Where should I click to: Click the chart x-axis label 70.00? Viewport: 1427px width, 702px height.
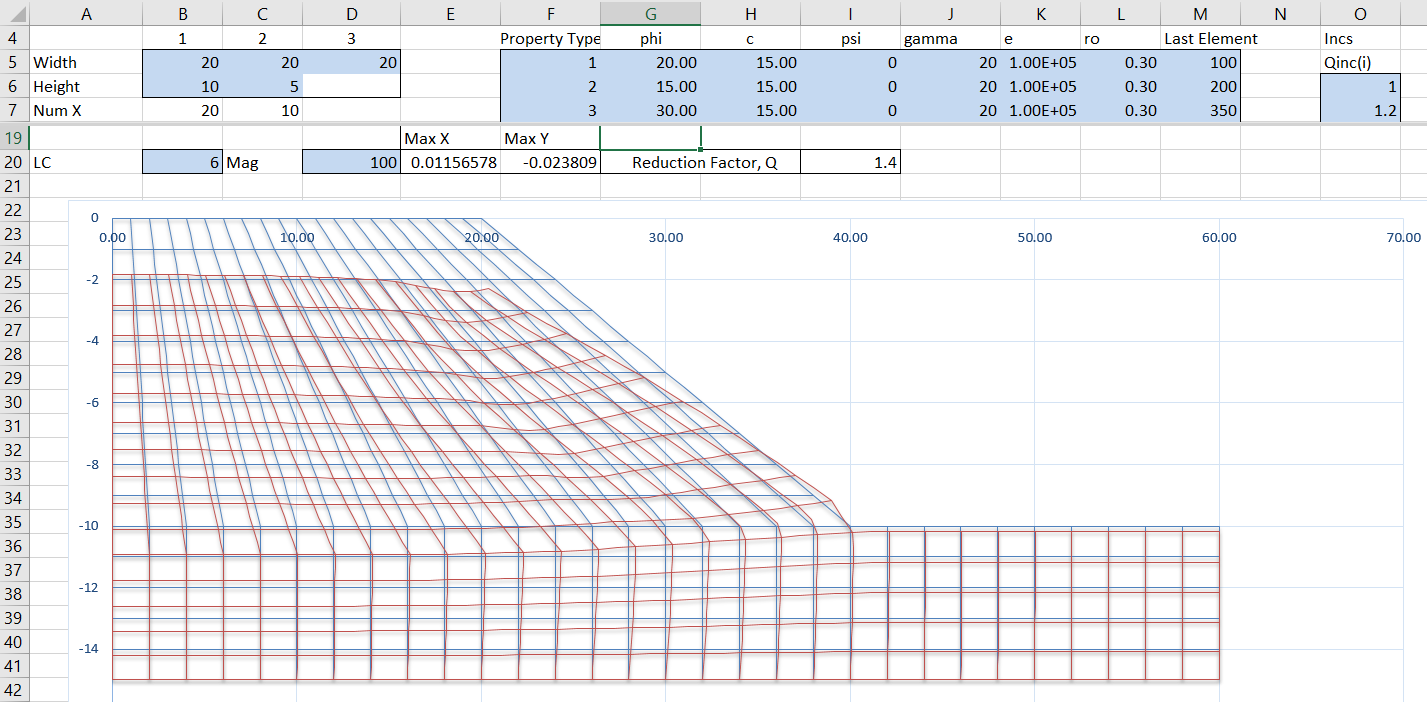[x=1403, y=238]
